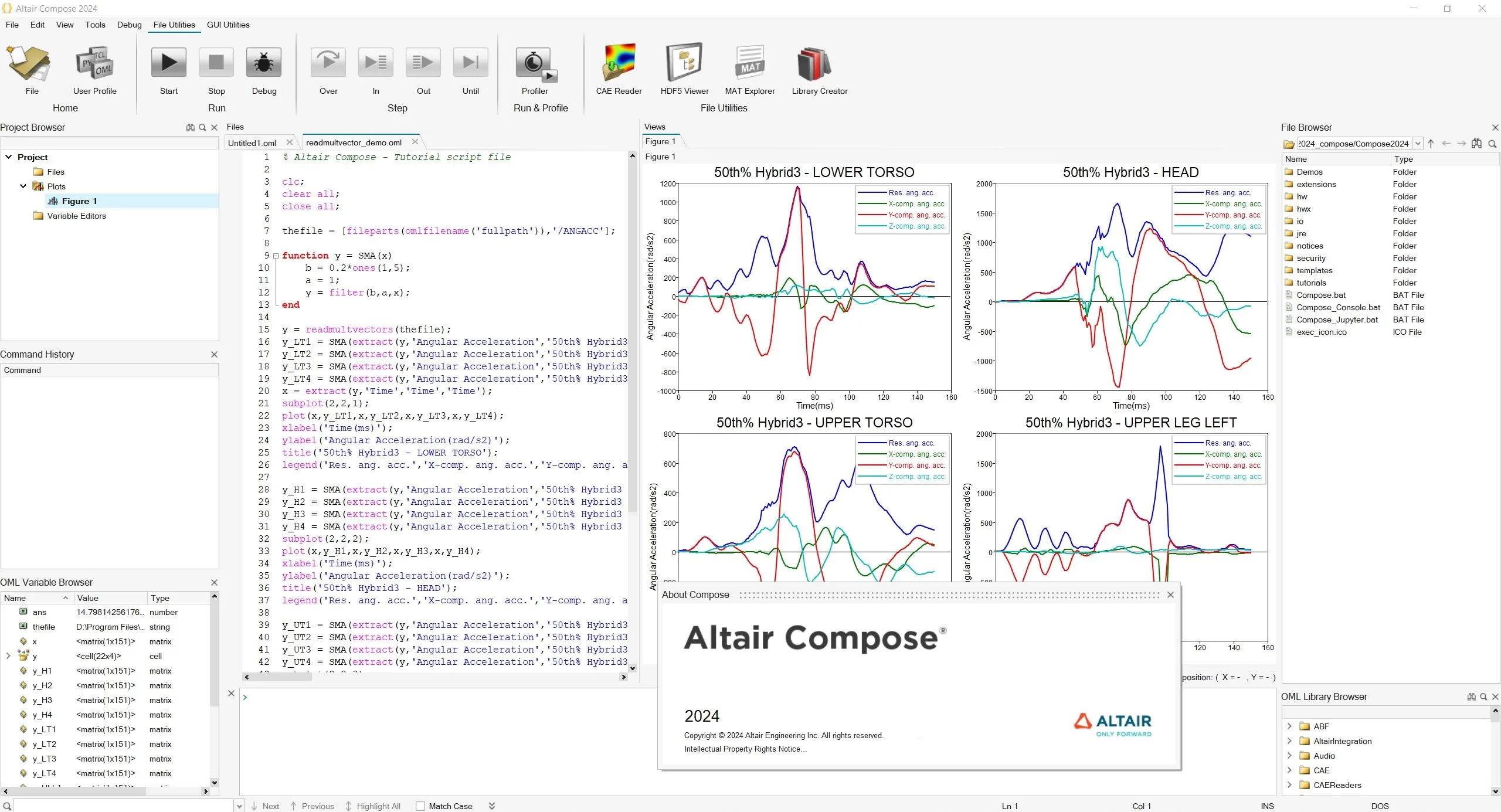Viewport: 1501px width, 812px height.
Task: Collapse the Project tree node
Action: tap(9, 157)
